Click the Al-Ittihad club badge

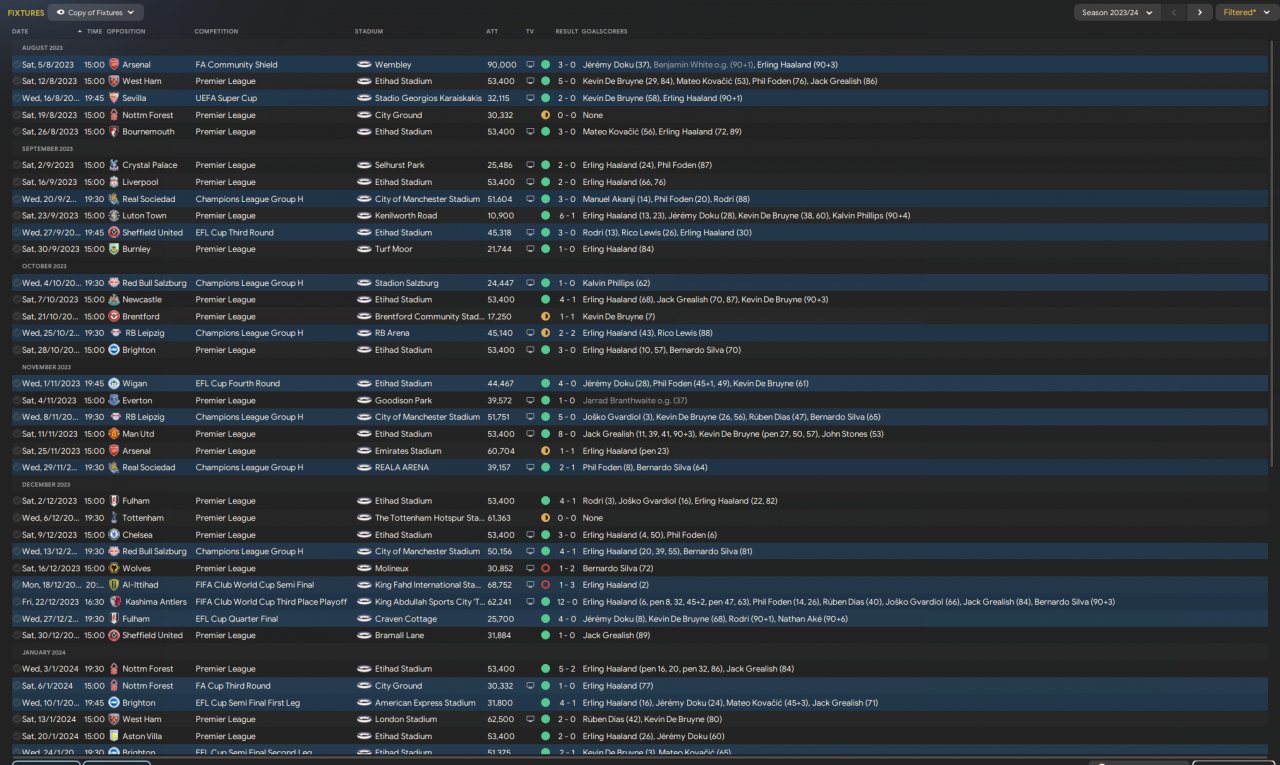[x=114, y=585]
